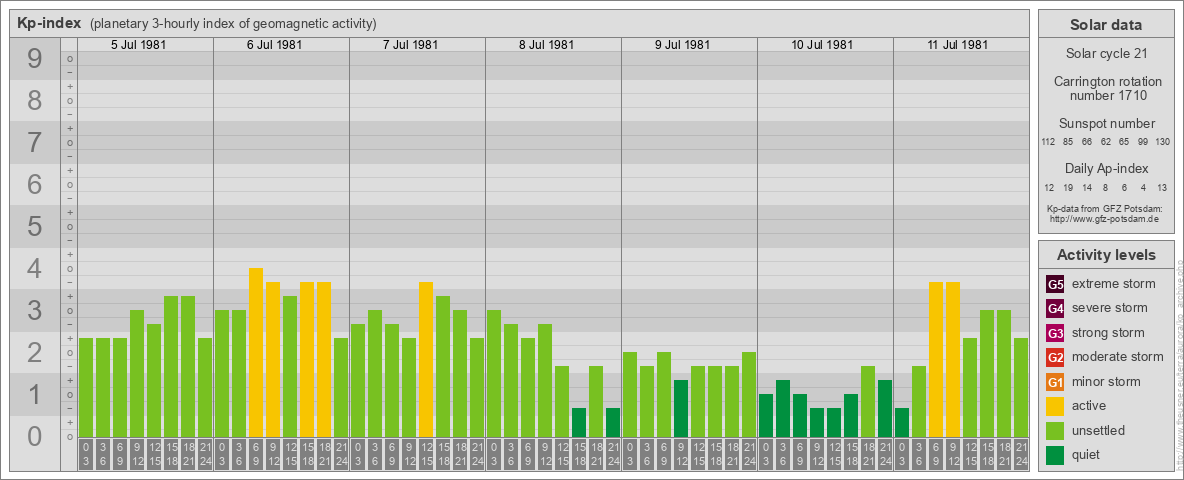The height and width of the screenshot is (480, 1184).
Task: Click the yellow 6-9 bar on 11 Jul 1981
Action: click(936, 359)
